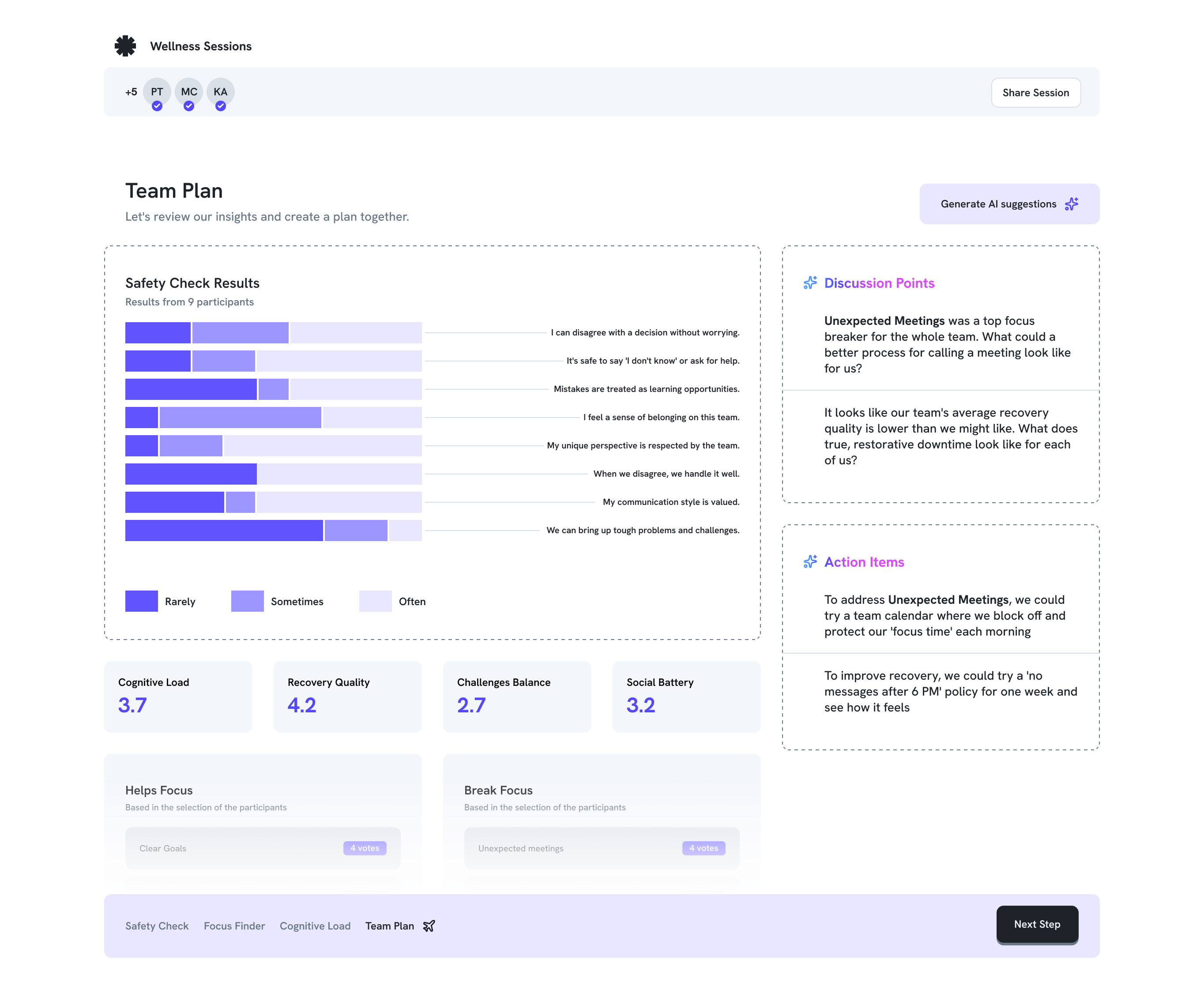Click the checkmark badge under KA avatar

point(220,106)
